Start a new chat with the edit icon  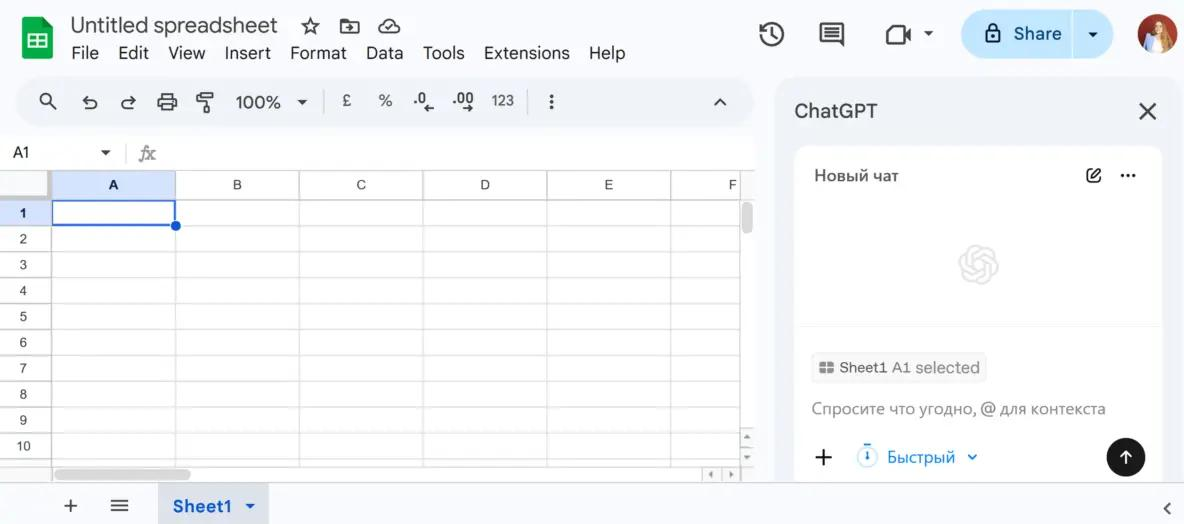(x=1093, y=176)
